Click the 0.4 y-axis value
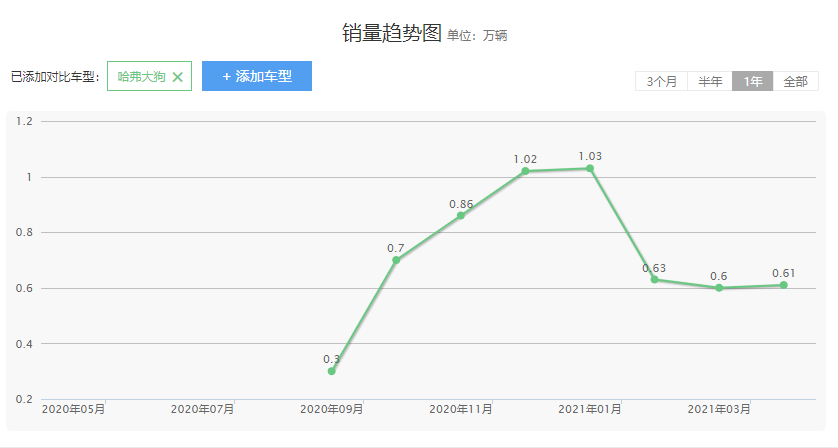This screenshot has height=448, width=838. (24, 344)
